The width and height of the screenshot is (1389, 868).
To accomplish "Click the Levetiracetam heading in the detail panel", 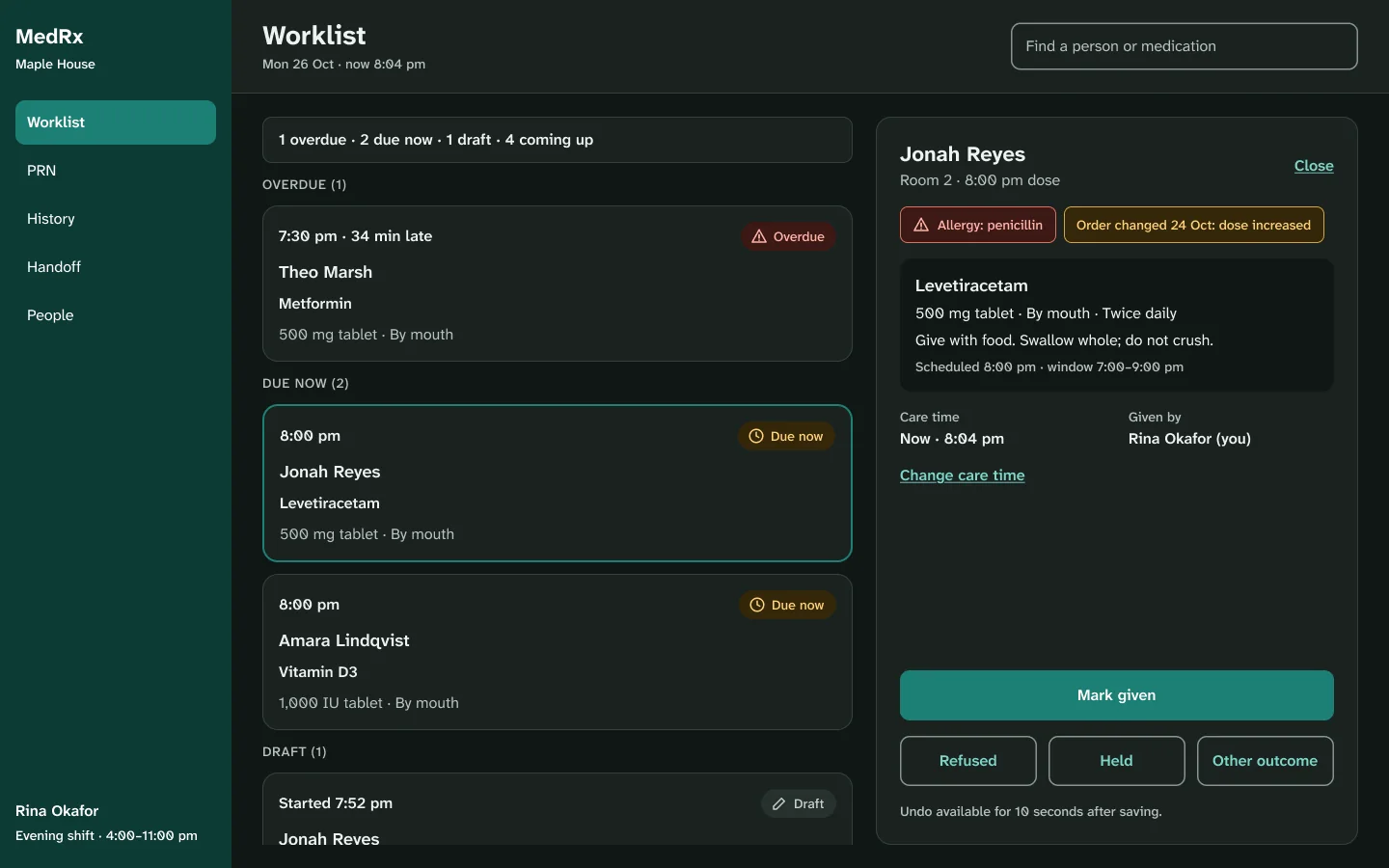I will [x=971, y=285].
